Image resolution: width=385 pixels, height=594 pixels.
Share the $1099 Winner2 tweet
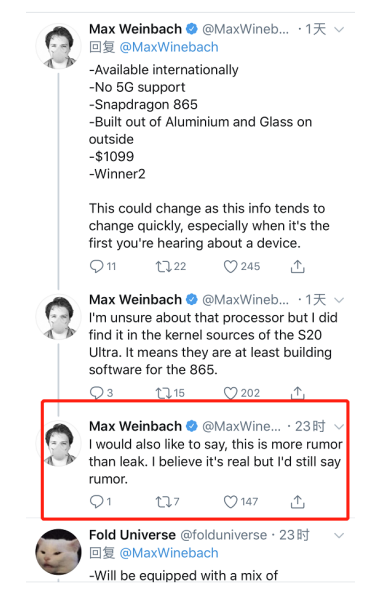tap(297, 266)
